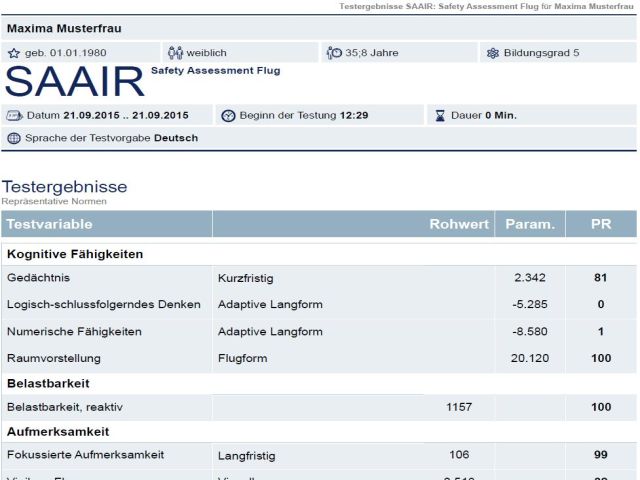Click the PR value 1 for Numerische Fähigkeiten
Screen dimensions: 640x480
pyautogui.click(x=601, y=331)
